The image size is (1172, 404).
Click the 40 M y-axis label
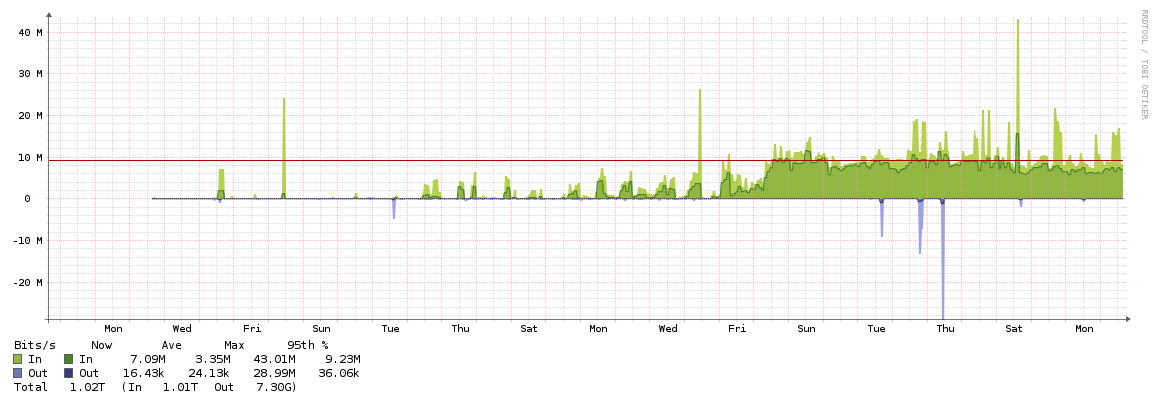(x=30, y=32)
